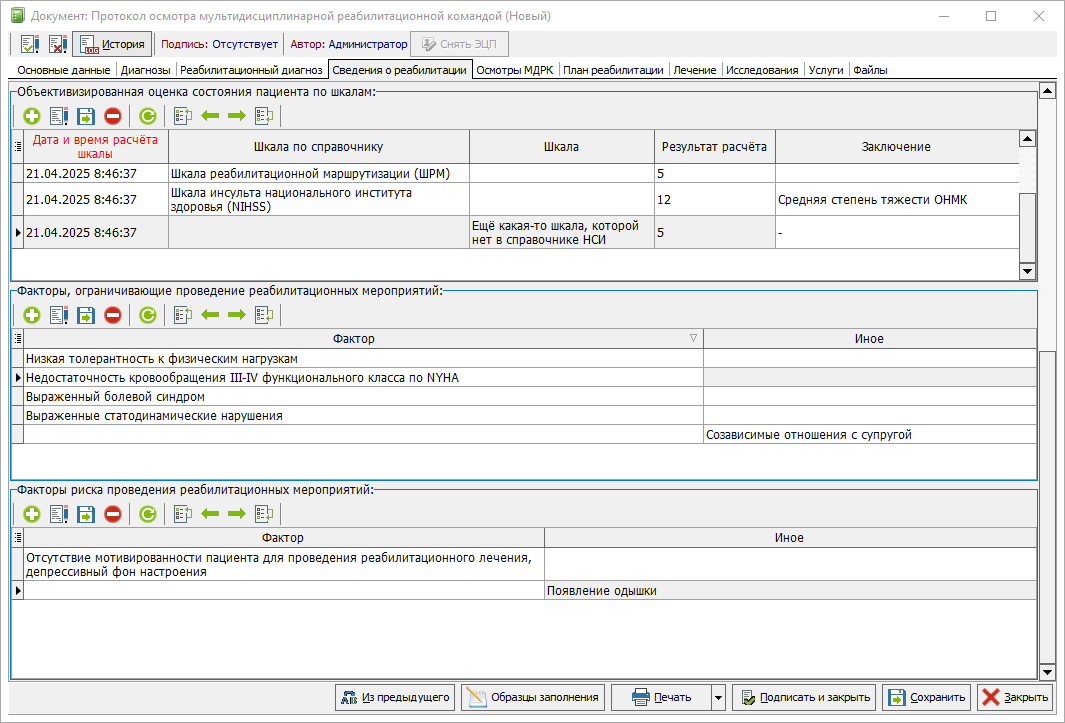Click the down arrow of the main scrollbar
The width and height of the screenshot is (1065, 723).
coord(1048,673)
